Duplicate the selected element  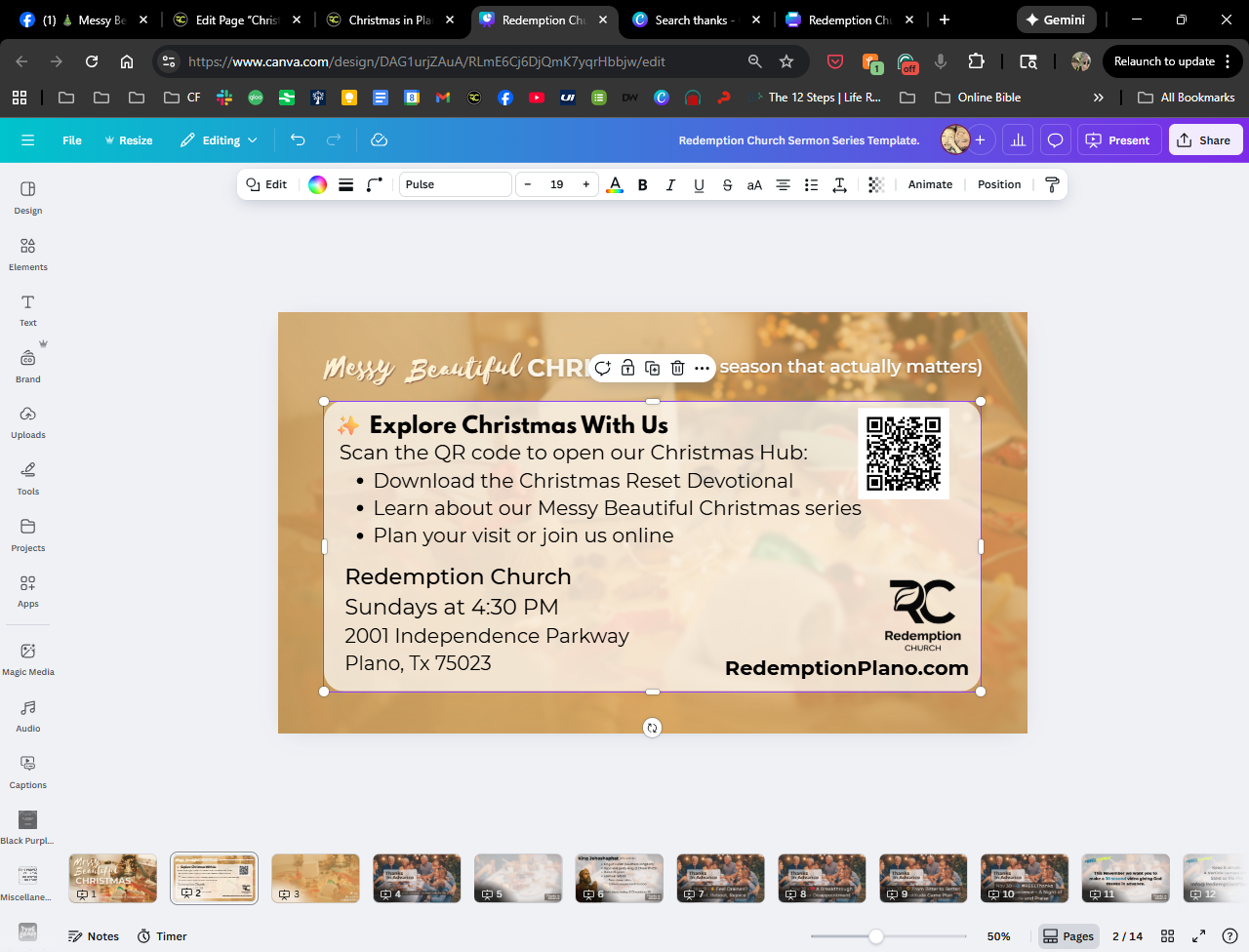pos(652,368)
